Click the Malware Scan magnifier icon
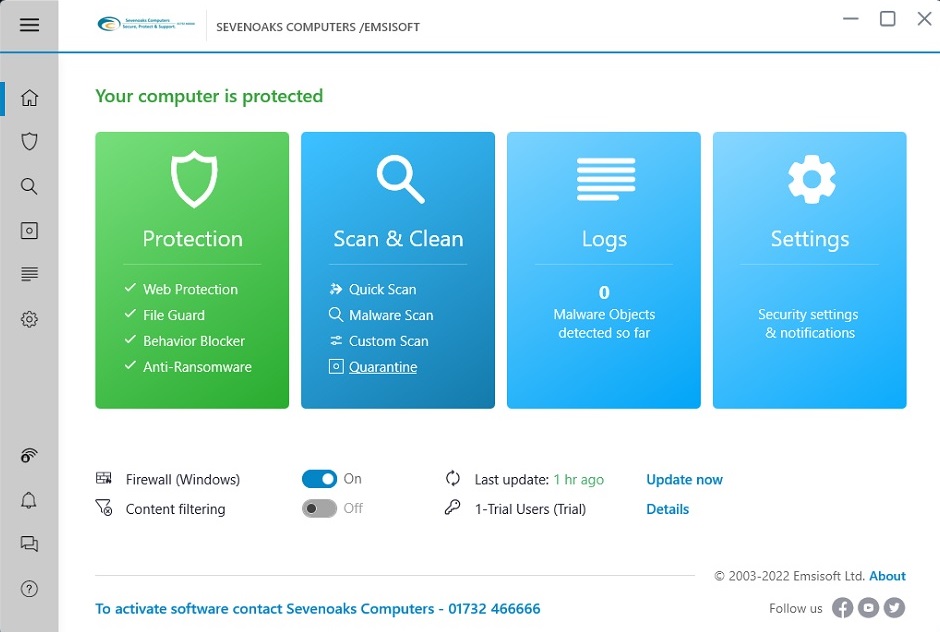The height and width of the screenshot is (632, 940). coord(336,315)
